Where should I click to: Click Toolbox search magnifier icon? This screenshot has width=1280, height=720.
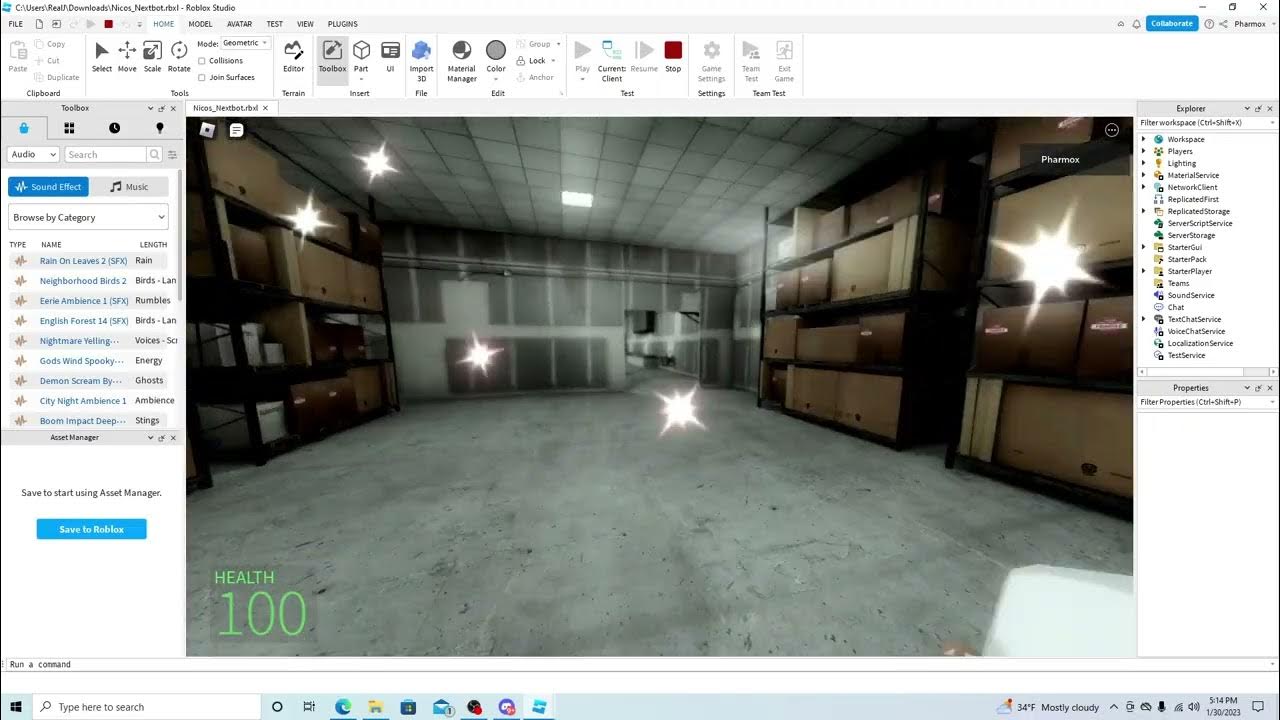pyautogui.click(x=154, y=155)
